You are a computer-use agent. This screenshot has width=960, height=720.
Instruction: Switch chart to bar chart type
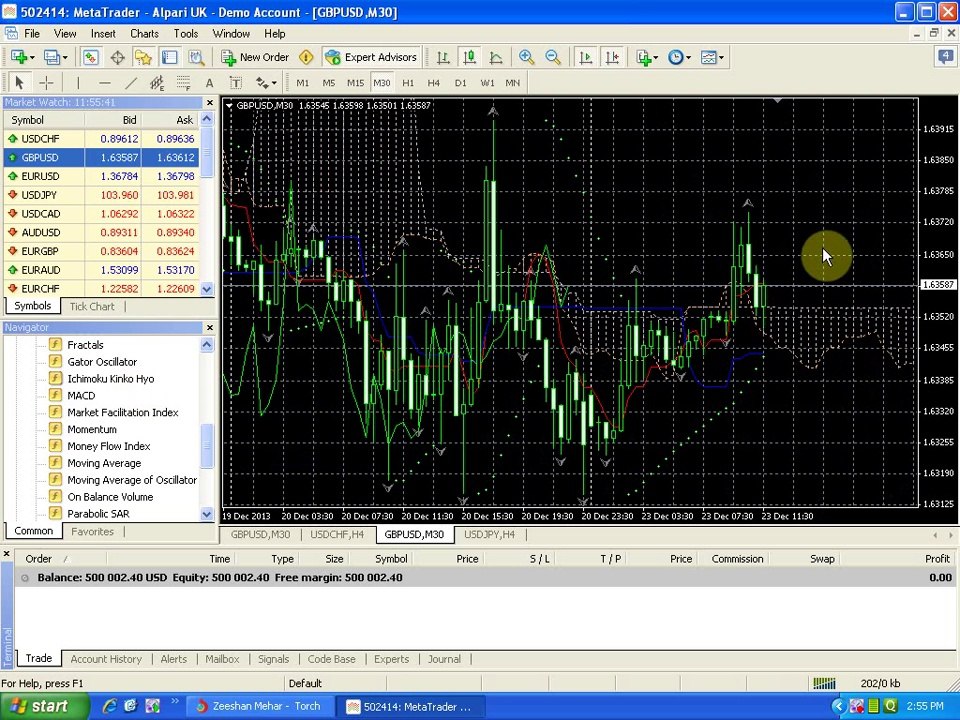click(443, 58)
